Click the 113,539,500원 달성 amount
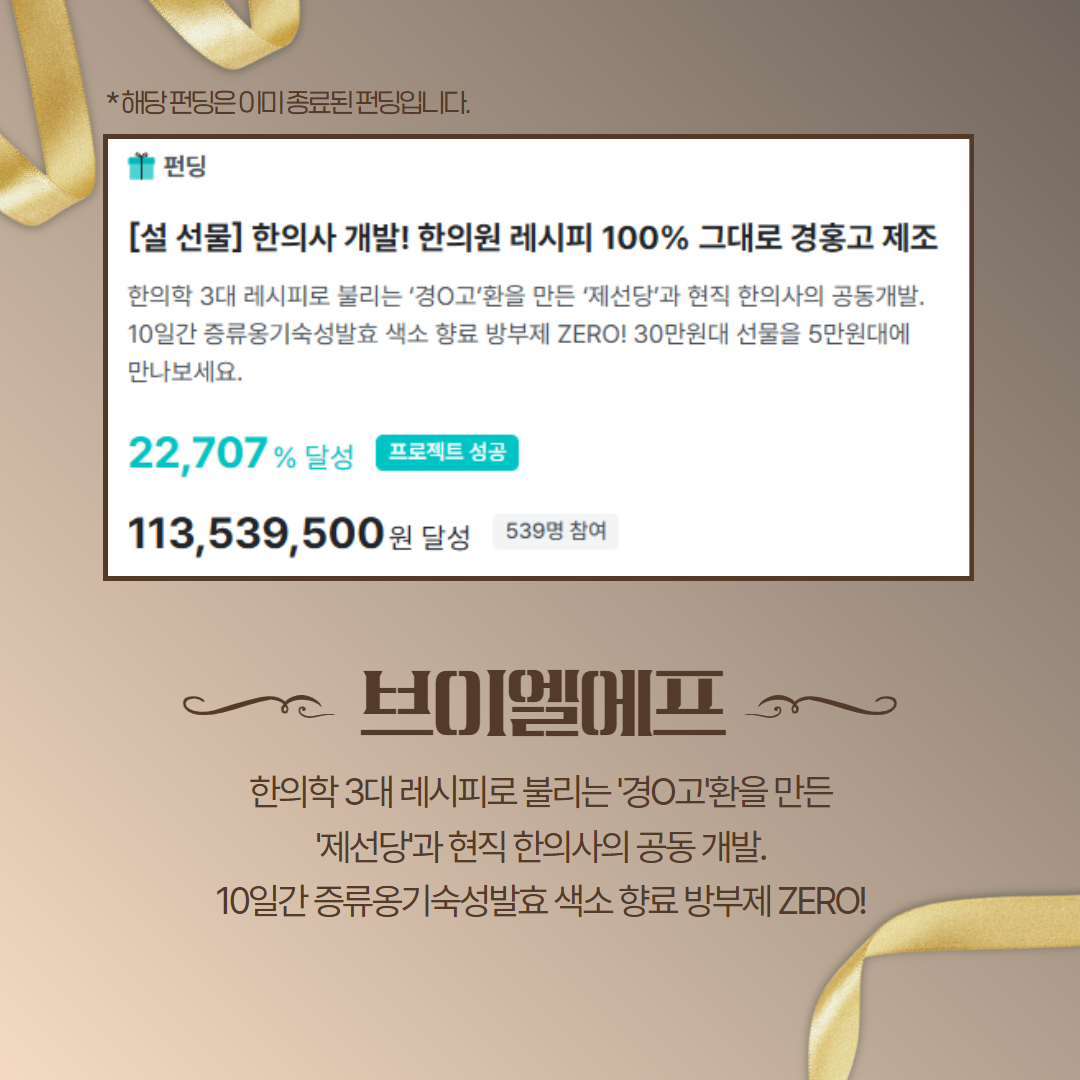Image resolution: width=1080 pixels, height=1080 pixels. point(299,534)
